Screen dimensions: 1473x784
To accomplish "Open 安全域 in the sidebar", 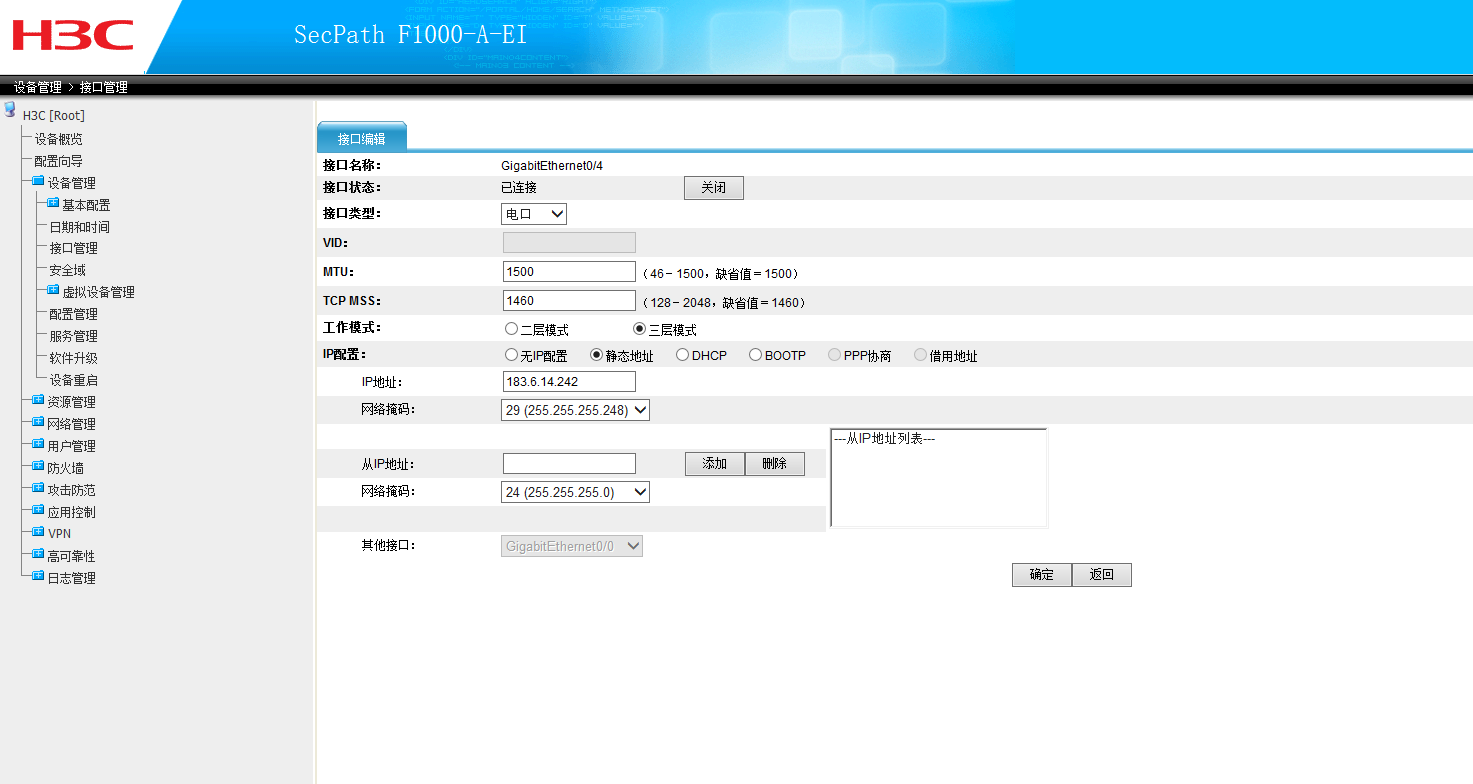I will [x=68, y=270].
